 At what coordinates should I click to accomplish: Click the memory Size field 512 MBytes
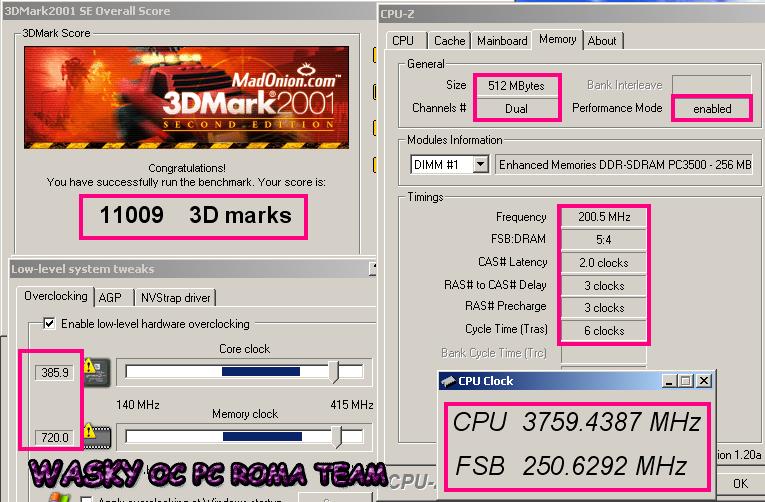516,86
